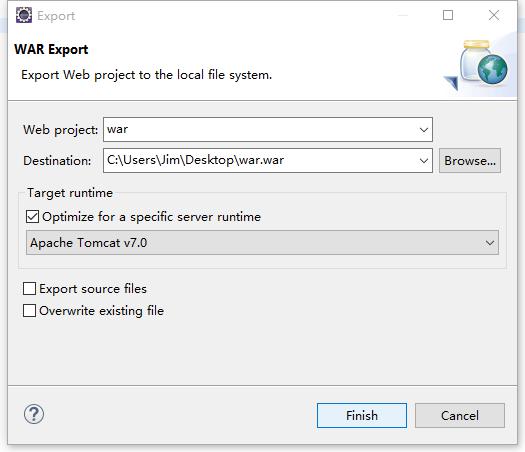
Task: Click the Overwrite existing file label
Action: point(101,311)
